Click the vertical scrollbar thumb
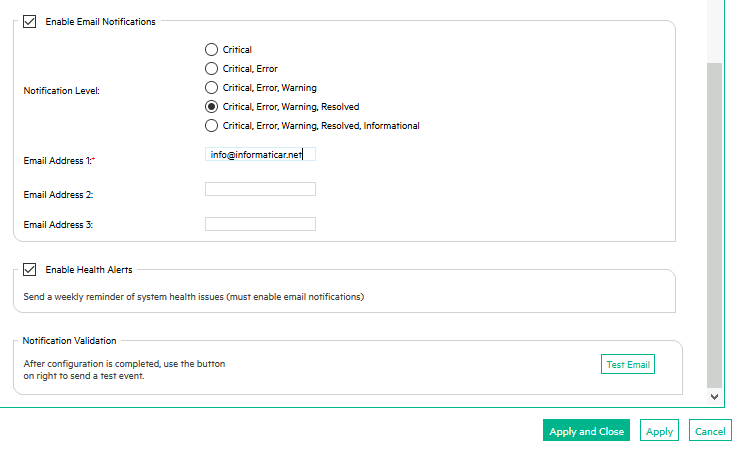 coord(714,225)
